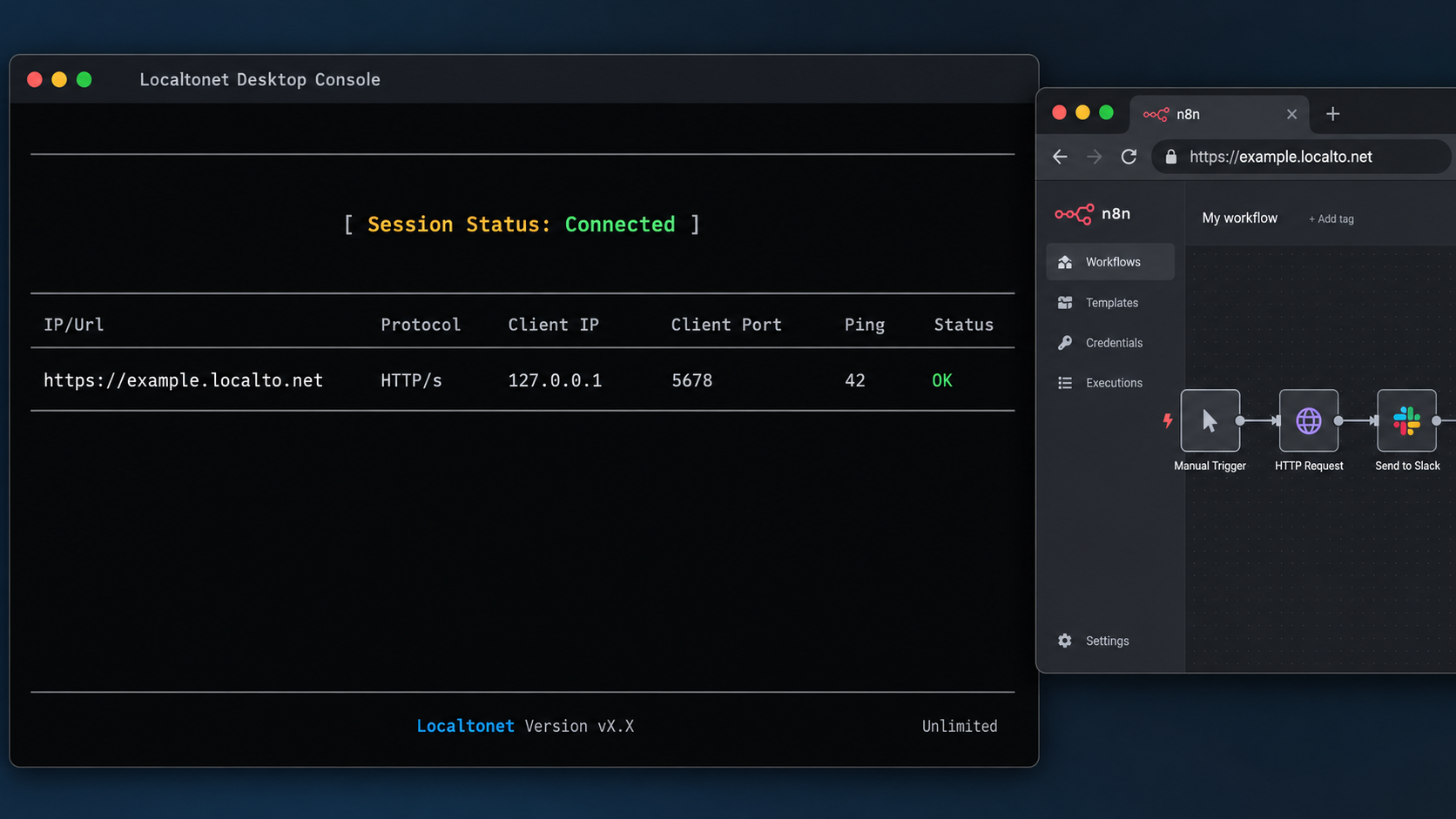Minimize the Localtonet console window
Screen dimensions: 1456x819
(59, 79)
